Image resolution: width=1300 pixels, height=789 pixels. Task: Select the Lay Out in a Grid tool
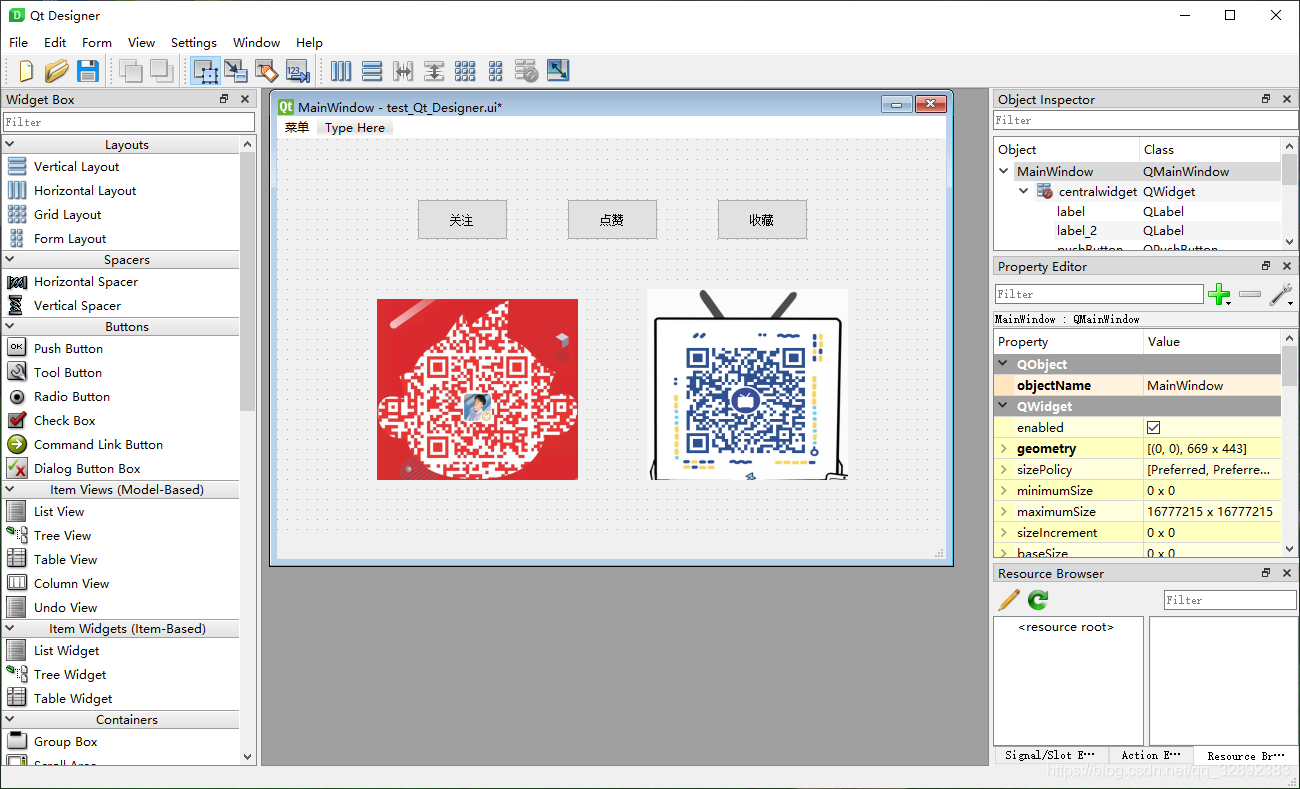465,70
